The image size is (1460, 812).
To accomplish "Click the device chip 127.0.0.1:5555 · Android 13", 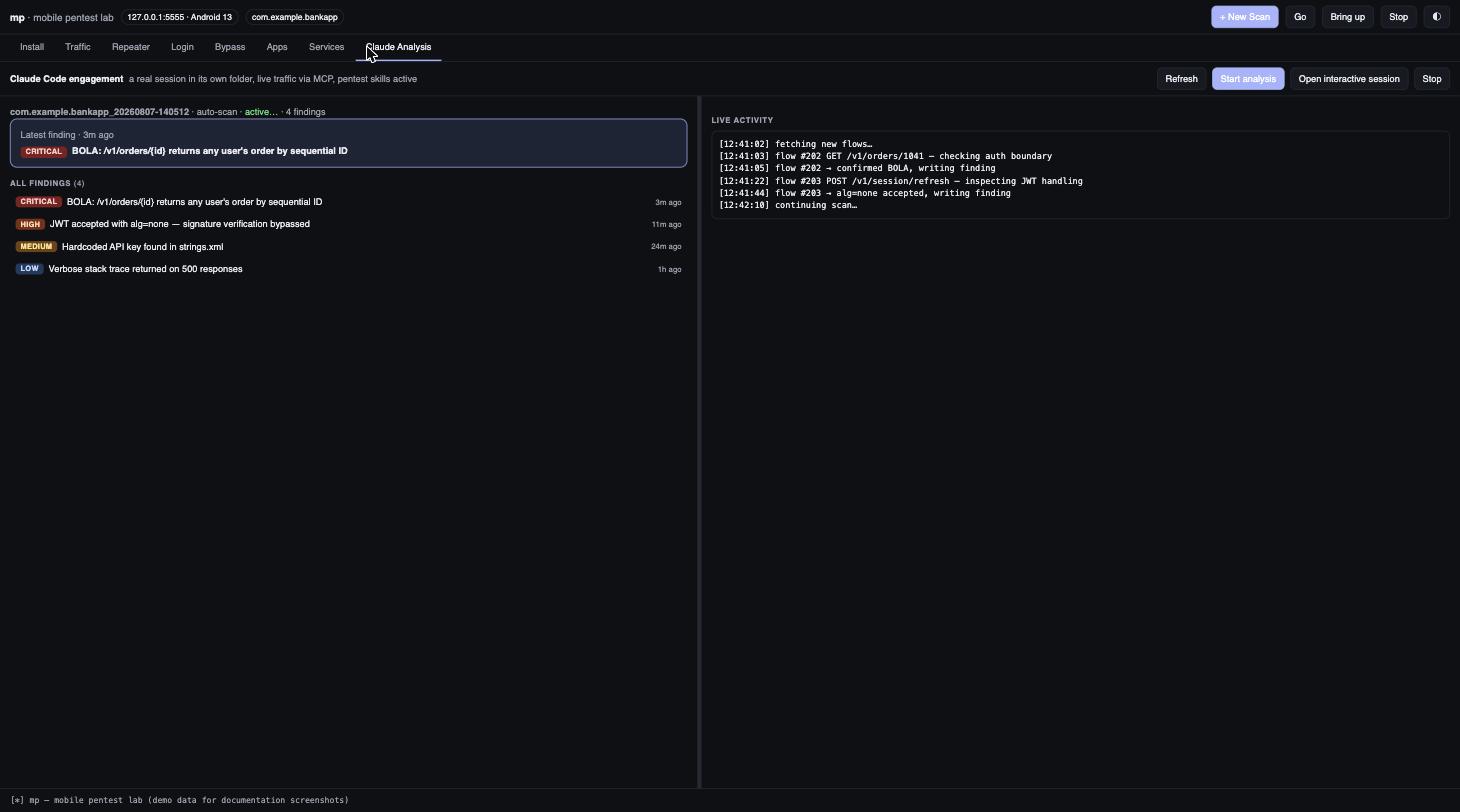I will (x=179, y=17).
